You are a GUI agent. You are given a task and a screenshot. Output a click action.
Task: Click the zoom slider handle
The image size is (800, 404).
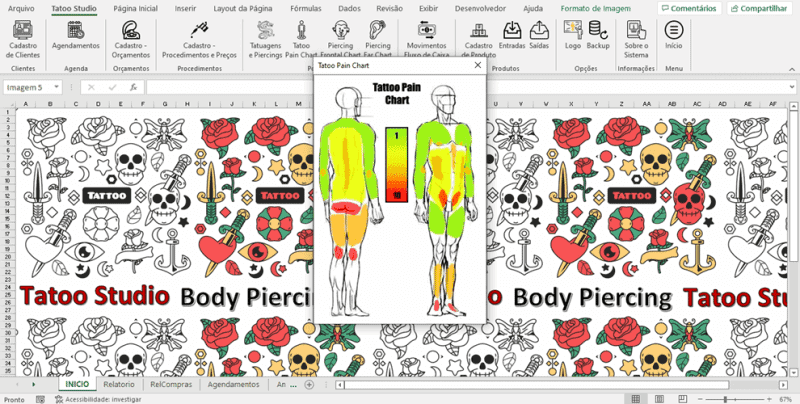tap(726, 399)
